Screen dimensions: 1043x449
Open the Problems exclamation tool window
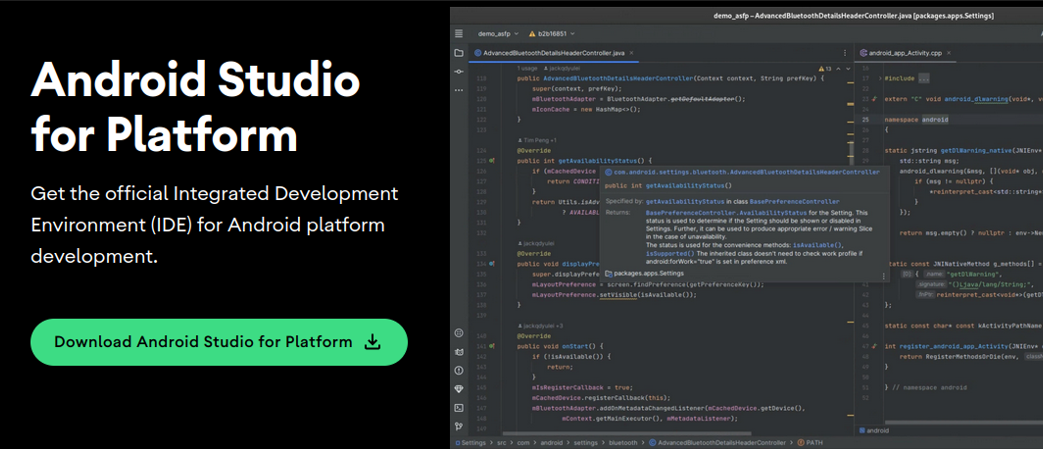click(x=459, y=370)
